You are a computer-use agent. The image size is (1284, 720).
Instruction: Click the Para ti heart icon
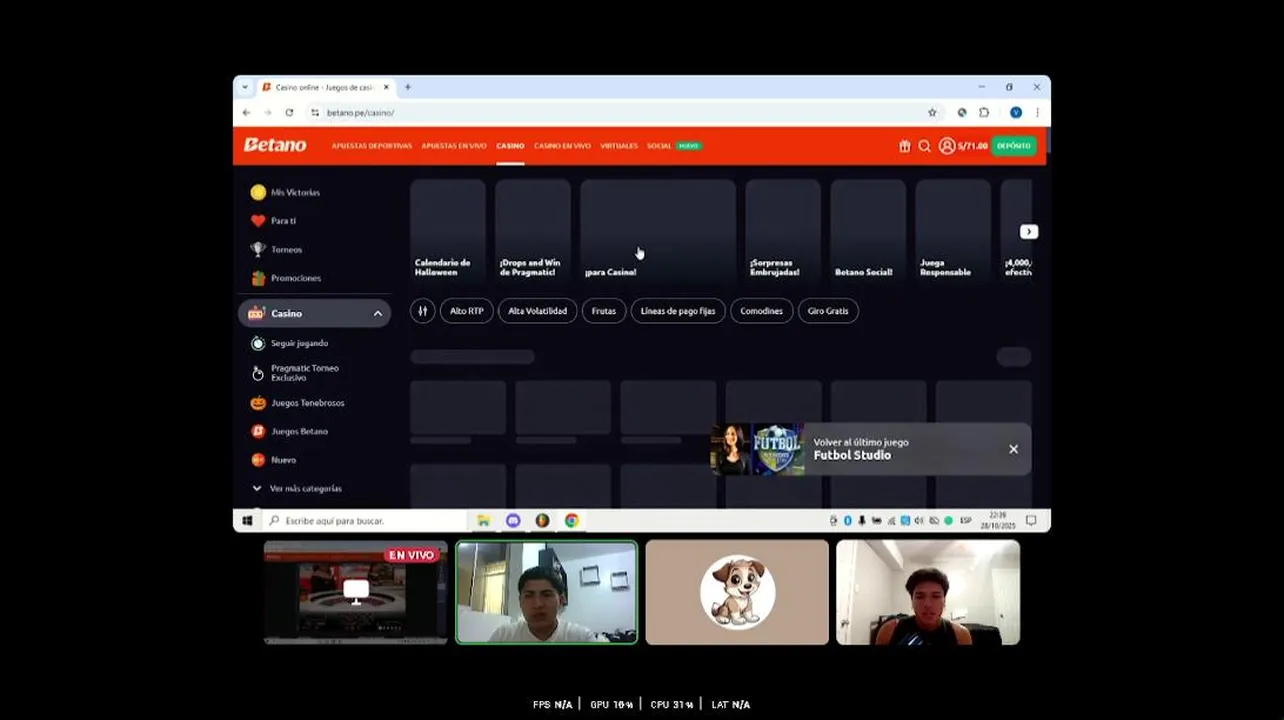point(258,221)
